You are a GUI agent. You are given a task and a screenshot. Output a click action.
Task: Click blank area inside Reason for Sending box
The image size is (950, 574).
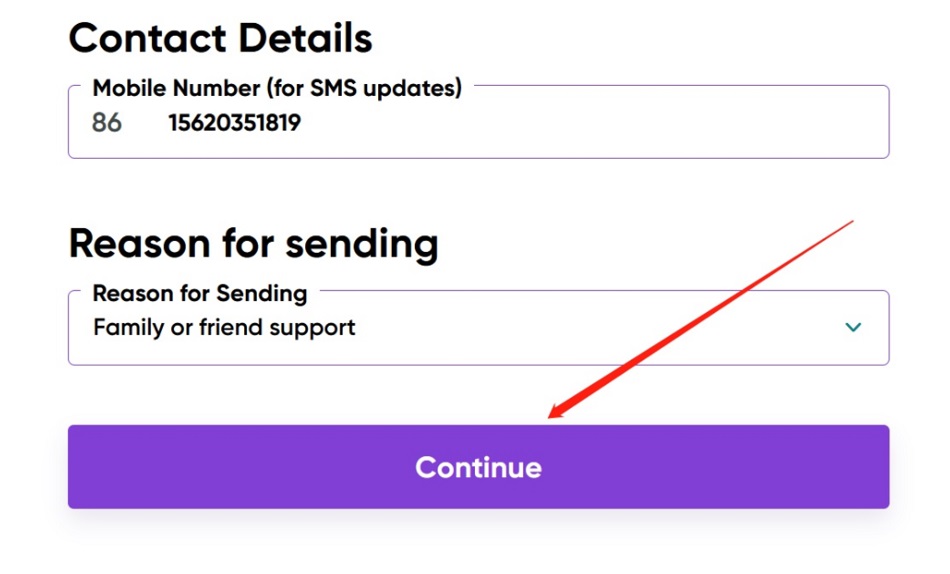[x=600, y=328]
